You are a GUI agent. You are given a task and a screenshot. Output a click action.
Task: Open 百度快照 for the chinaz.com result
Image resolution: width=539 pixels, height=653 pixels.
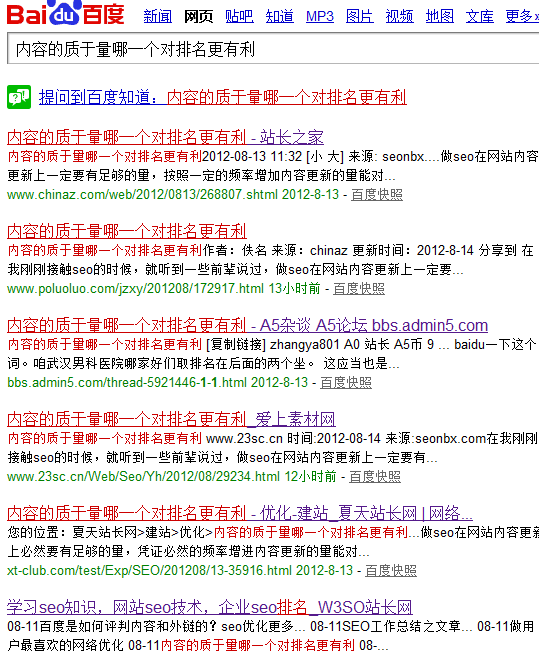(x=377, y=194)
